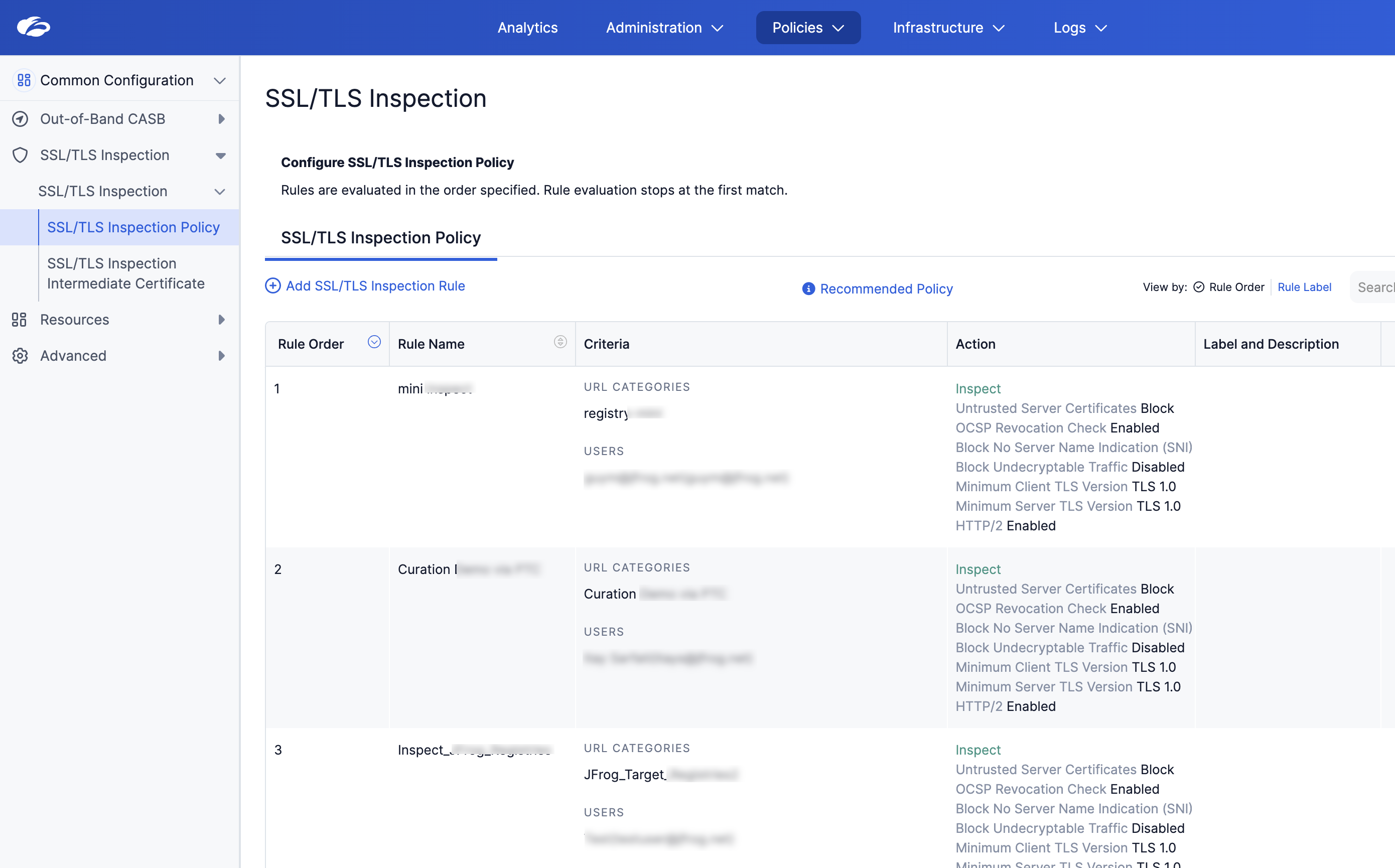Click rule order number 2
The image size is (1395, 868).
(x=278, y=569)
